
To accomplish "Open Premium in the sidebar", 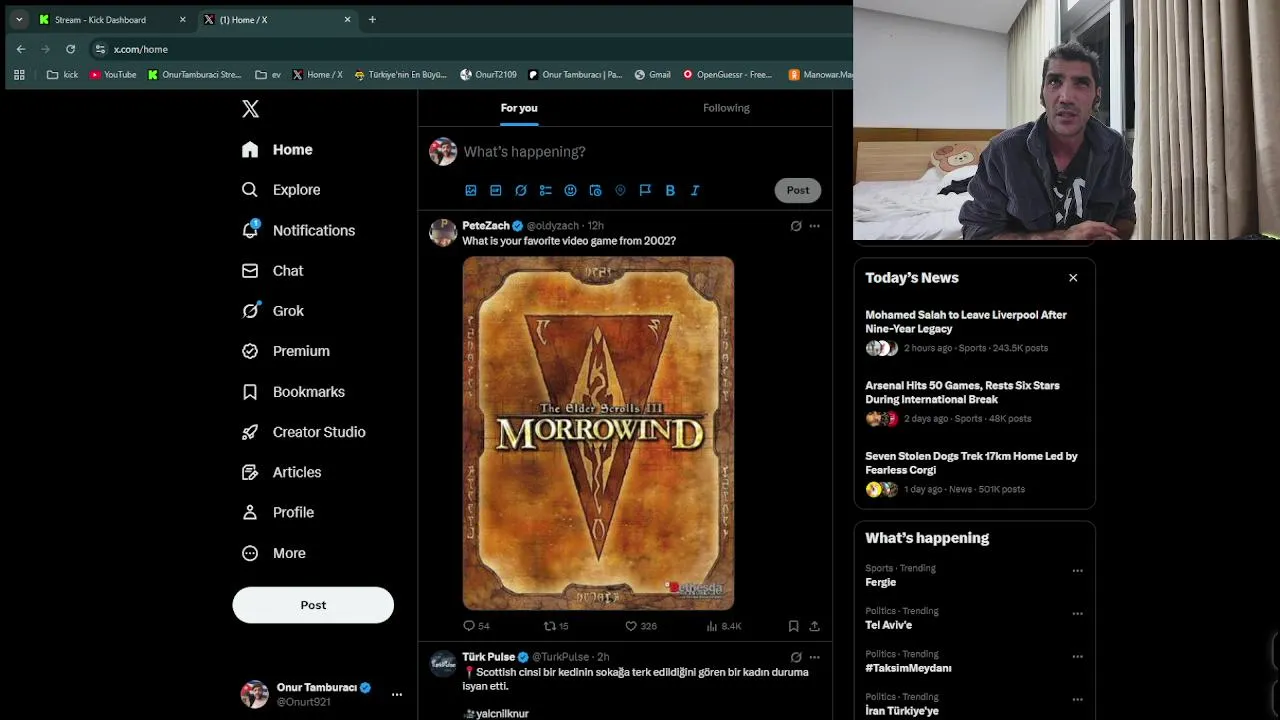I will point(285,351).
